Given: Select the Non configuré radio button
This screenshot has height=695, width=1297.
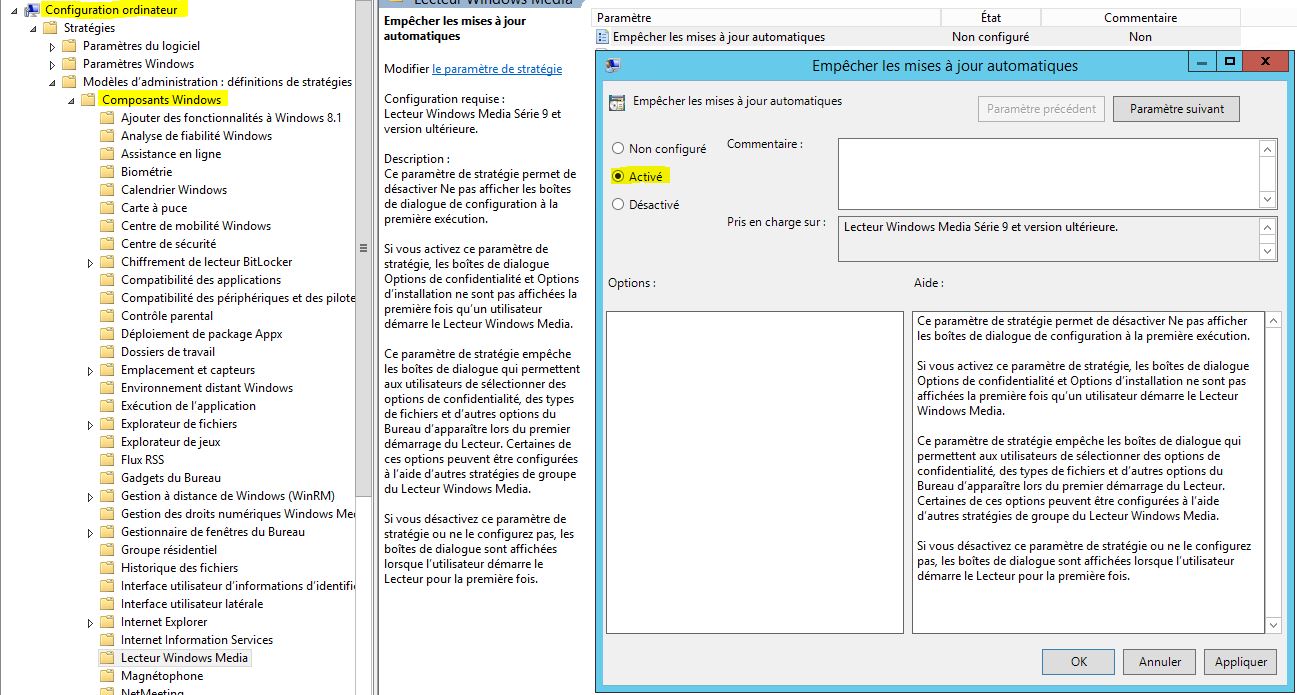Looking at the screenshot, I should (618, 148).
